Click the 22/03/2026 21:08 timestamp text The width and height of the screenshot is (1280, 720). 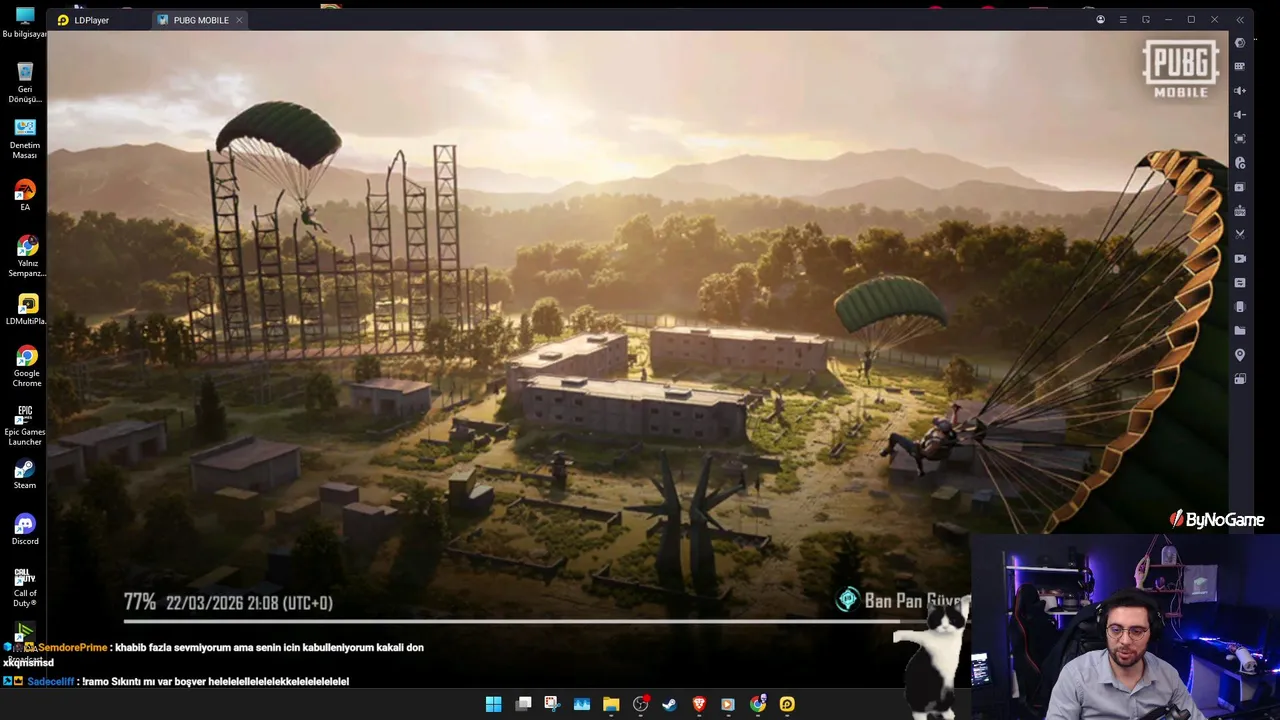click(x=249, y=602)
